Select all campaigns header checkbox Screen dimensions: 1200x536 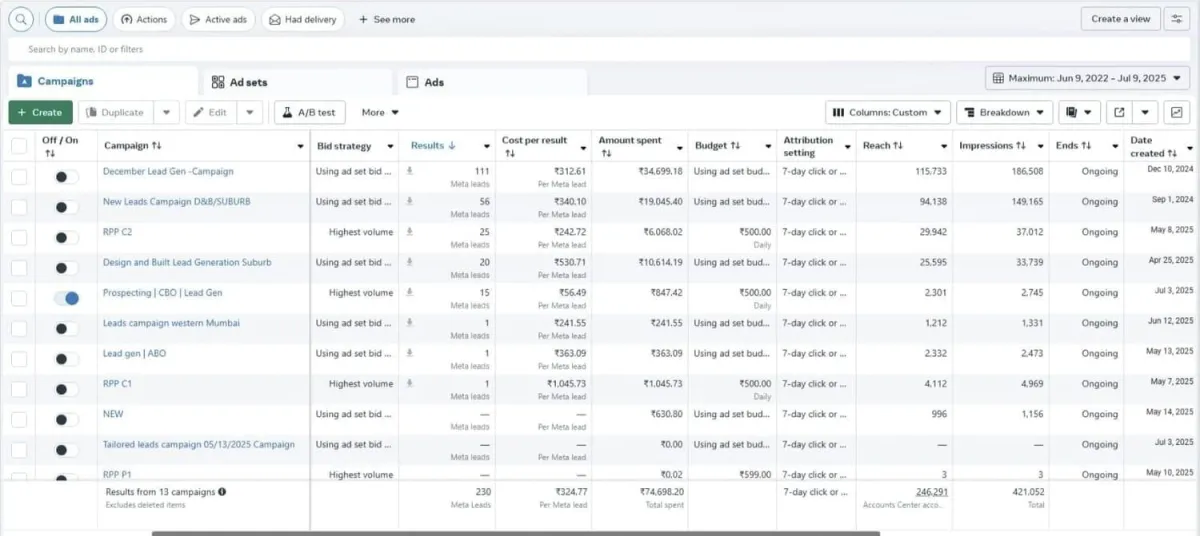coord(19,146)
